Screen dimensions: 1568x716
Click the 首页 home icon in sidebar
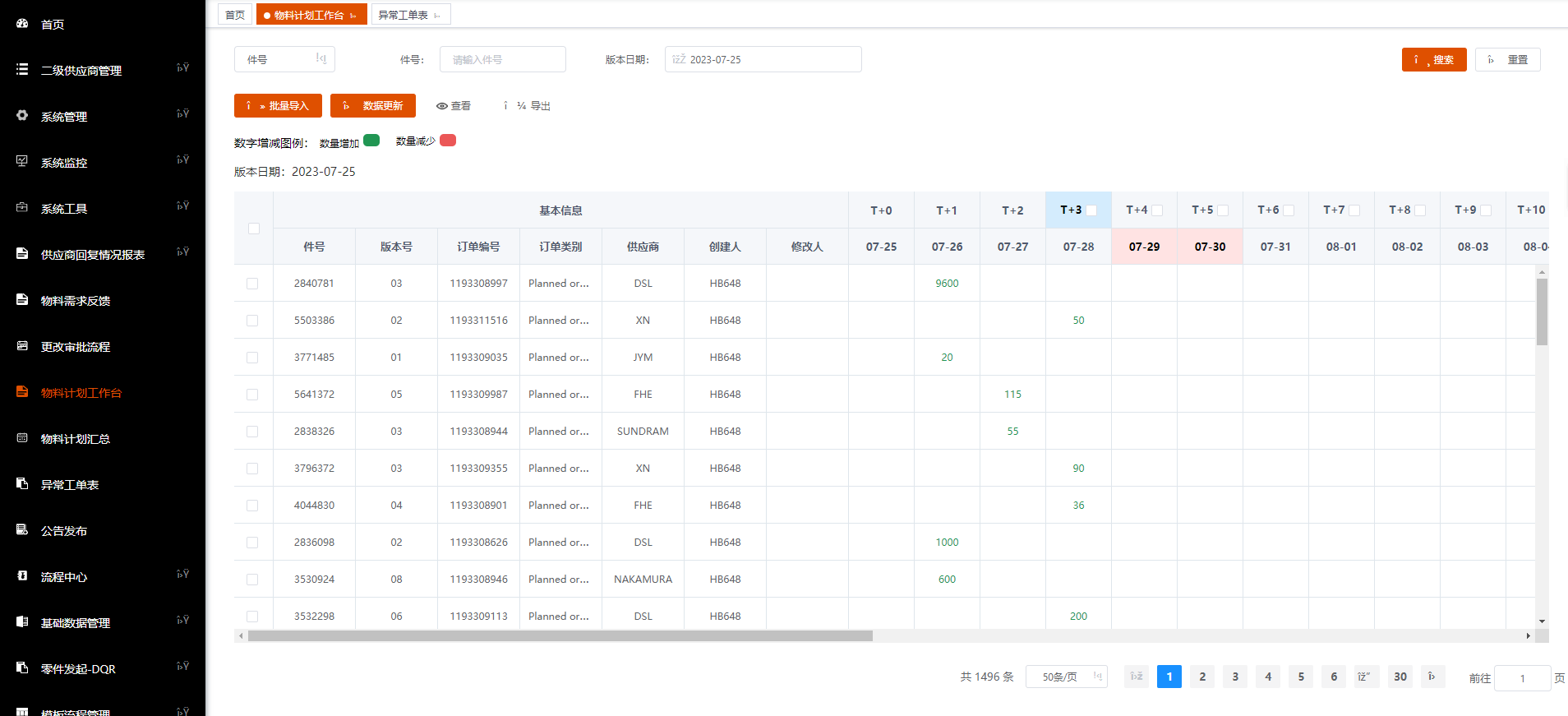tap(22, 24)
